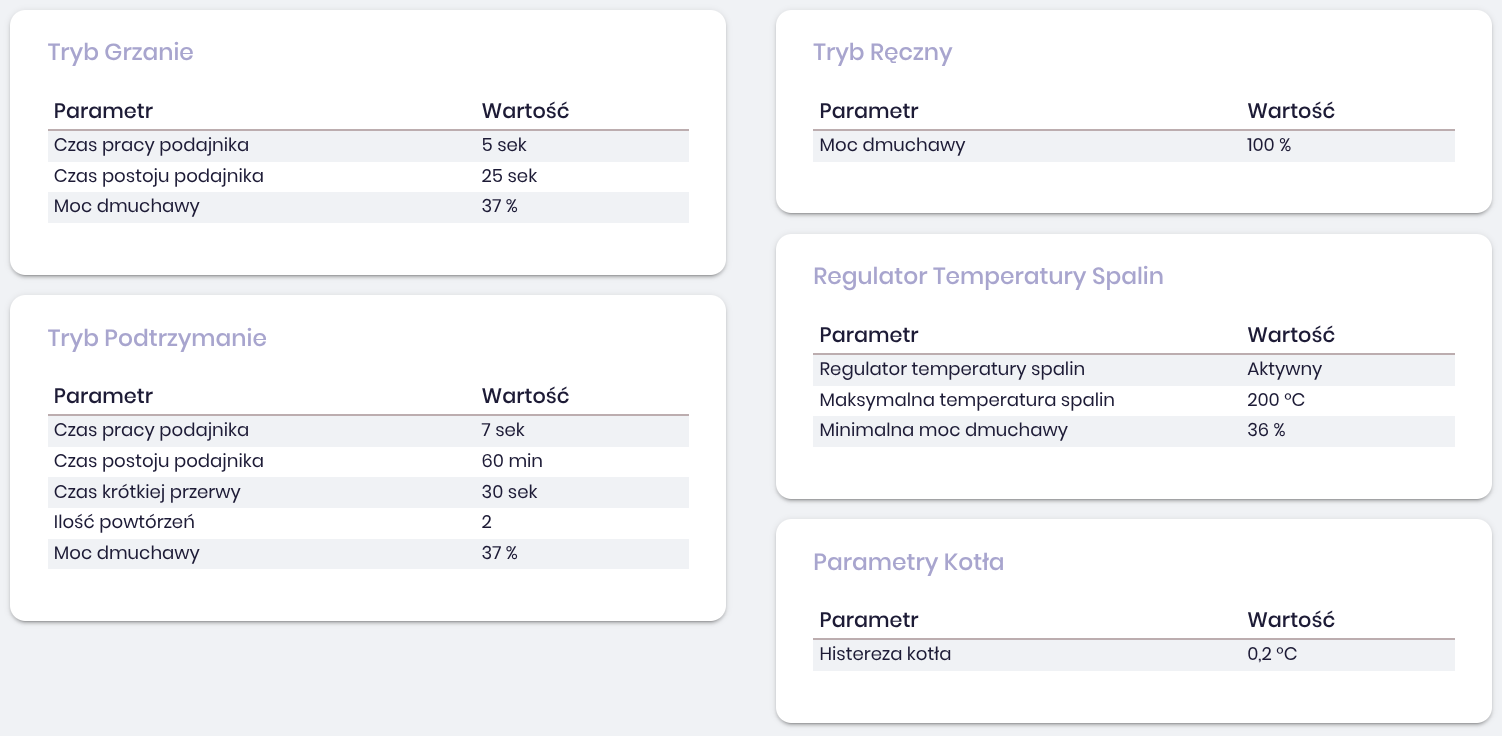1502x736 pixels.
Task: Click the Regulator Temperatury Spalin card heading
Action: tap(988, 276)
